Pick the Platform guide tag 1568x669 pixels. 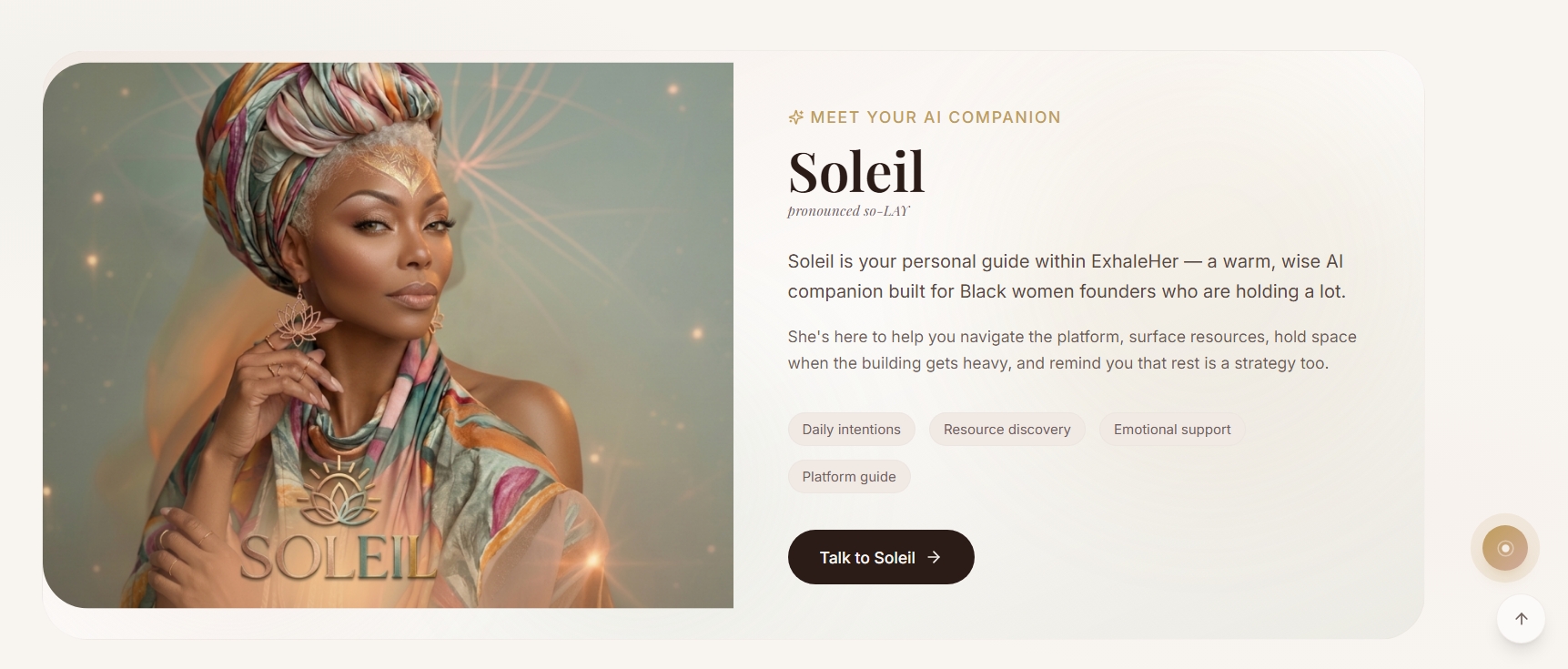[848, 477]
